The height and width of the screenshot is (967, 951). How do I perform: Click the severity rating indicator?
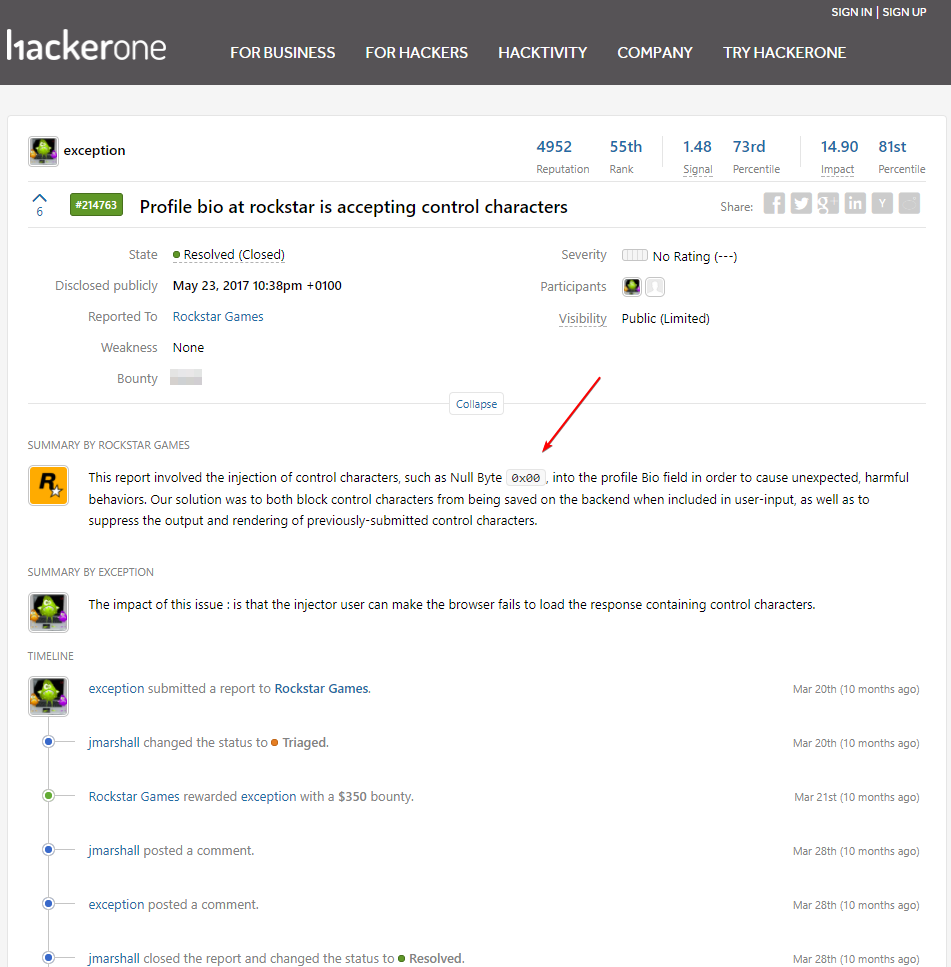635,255
